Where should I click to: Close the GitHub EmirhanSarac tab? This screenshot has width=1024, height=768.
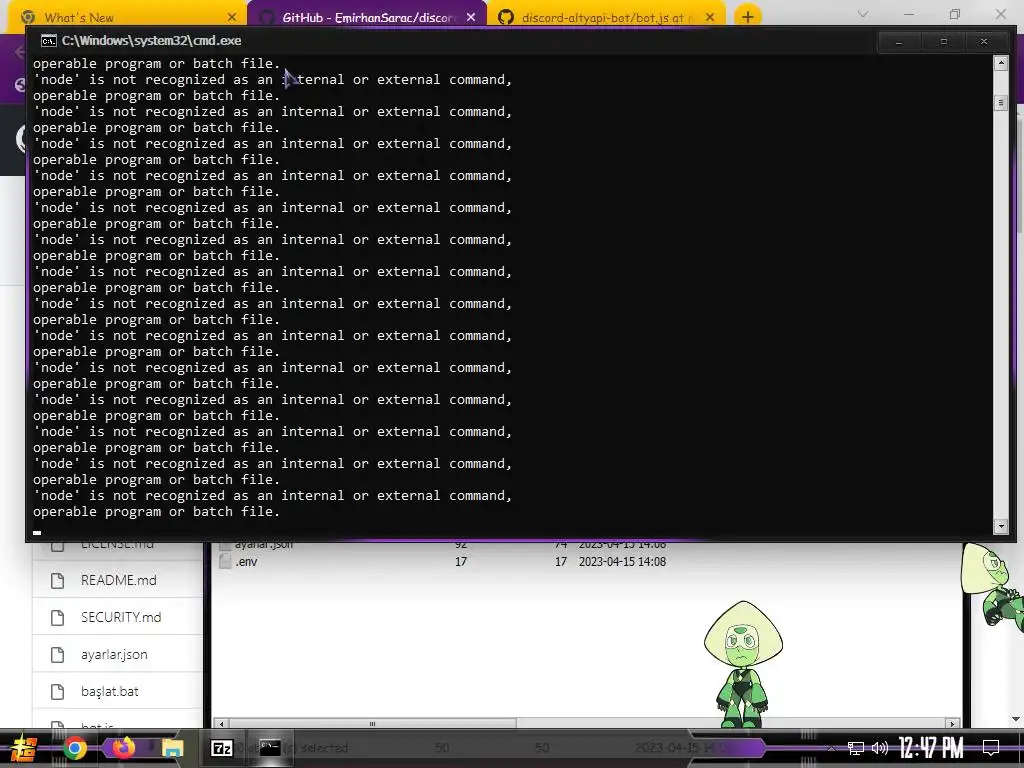[471, 17]
